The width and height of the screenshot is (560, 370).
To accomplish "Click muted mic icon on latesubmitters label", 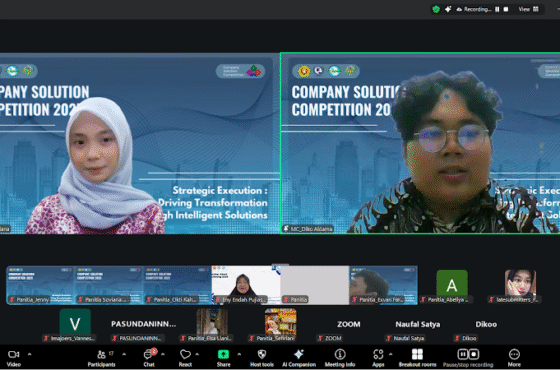I will tap(492, 300).
